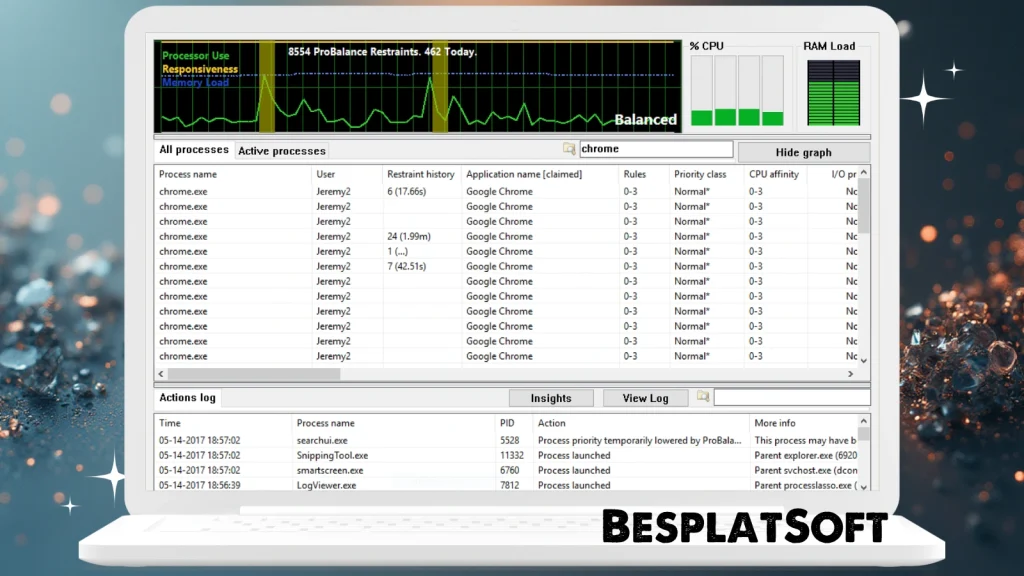This screenshot has height=576, width=1024.
Task: Sort log entries by PID column
Action: (x=505, y=422)
